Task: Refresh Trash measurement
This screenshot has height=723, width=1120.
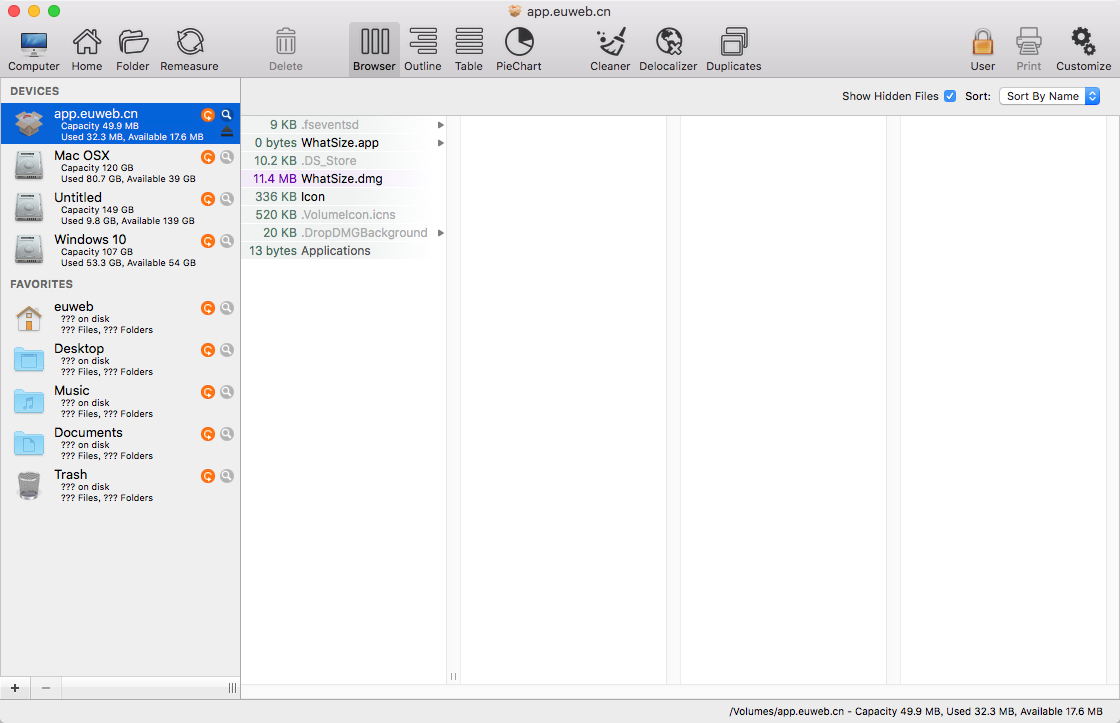Action: tap(208, 476)
